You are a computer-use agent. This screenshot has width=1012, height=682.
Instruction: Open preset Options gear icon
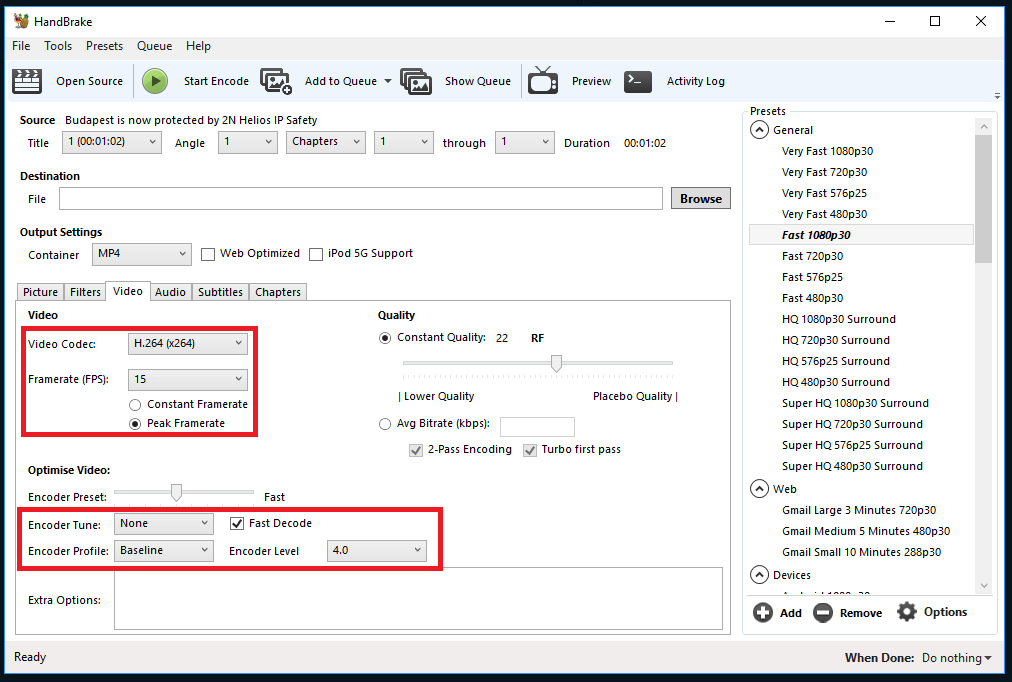click(x=907, y=612)
